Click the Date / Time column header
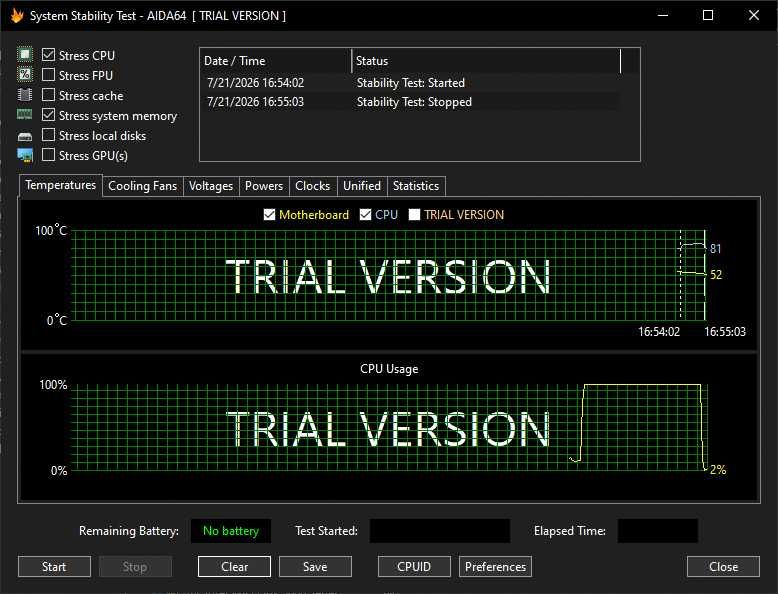Image resolution: width=778 pixels, height=594 pixels. click(276, 61)
